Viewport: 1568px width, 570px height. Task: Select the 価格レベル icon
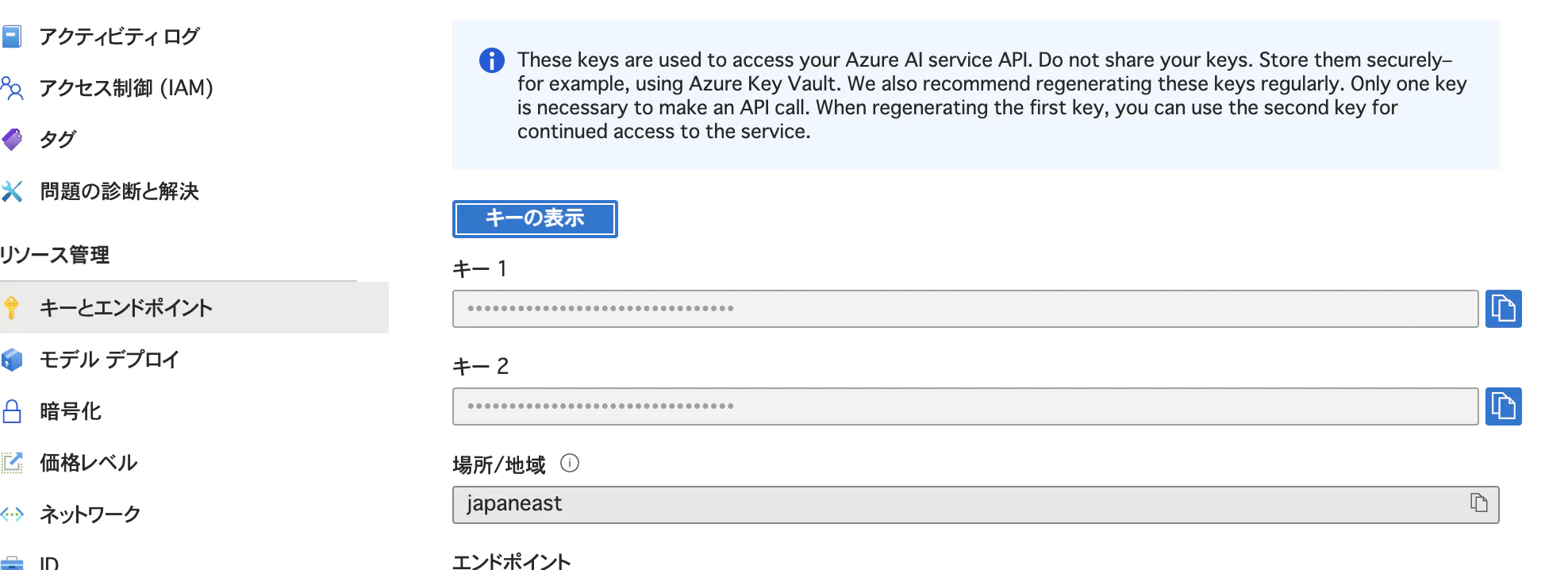pos(13,462)
